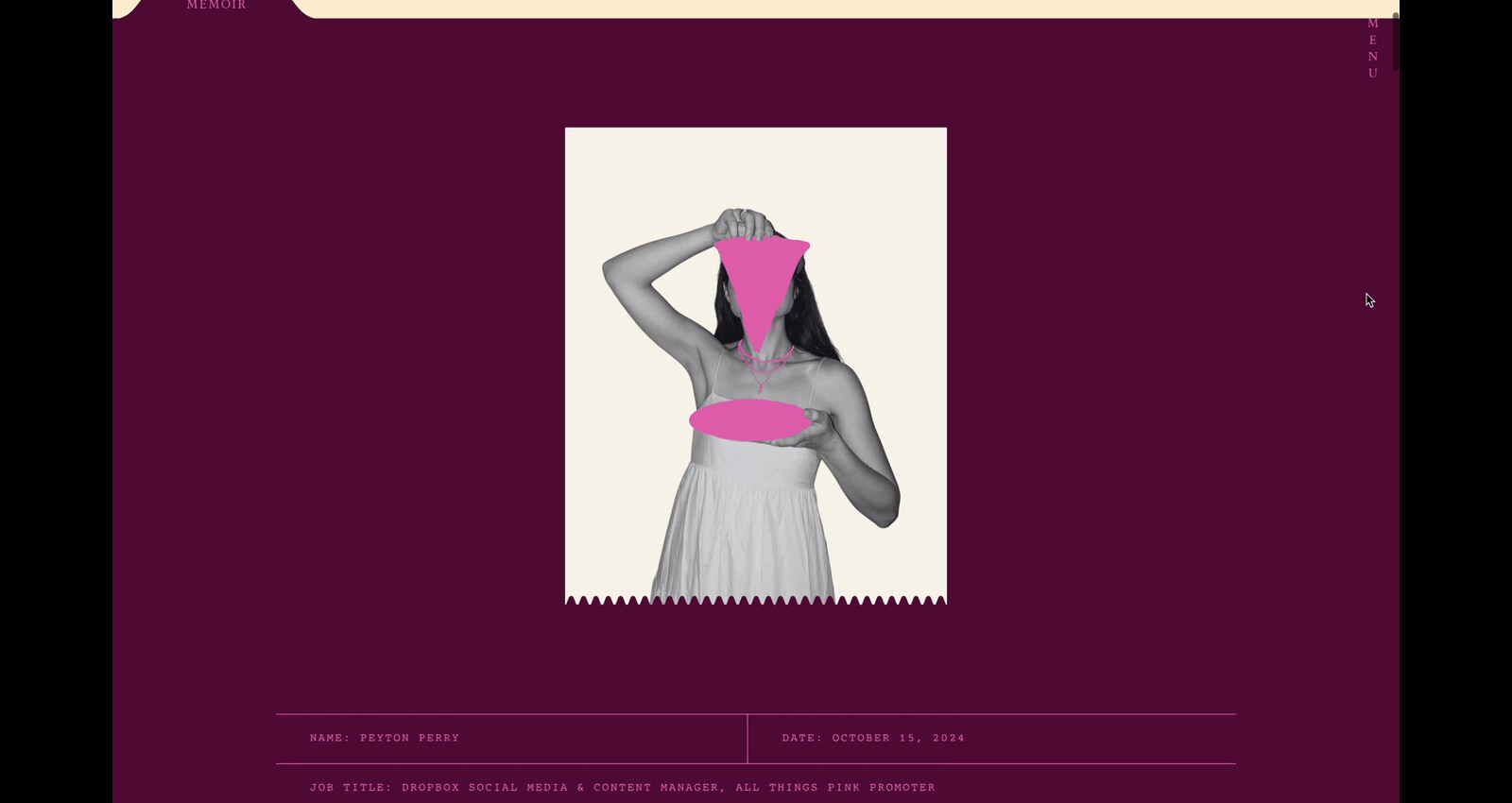Click the 'DATE:' field label
The height and width of the screenshot is (803, 1512).
(802, 738)
